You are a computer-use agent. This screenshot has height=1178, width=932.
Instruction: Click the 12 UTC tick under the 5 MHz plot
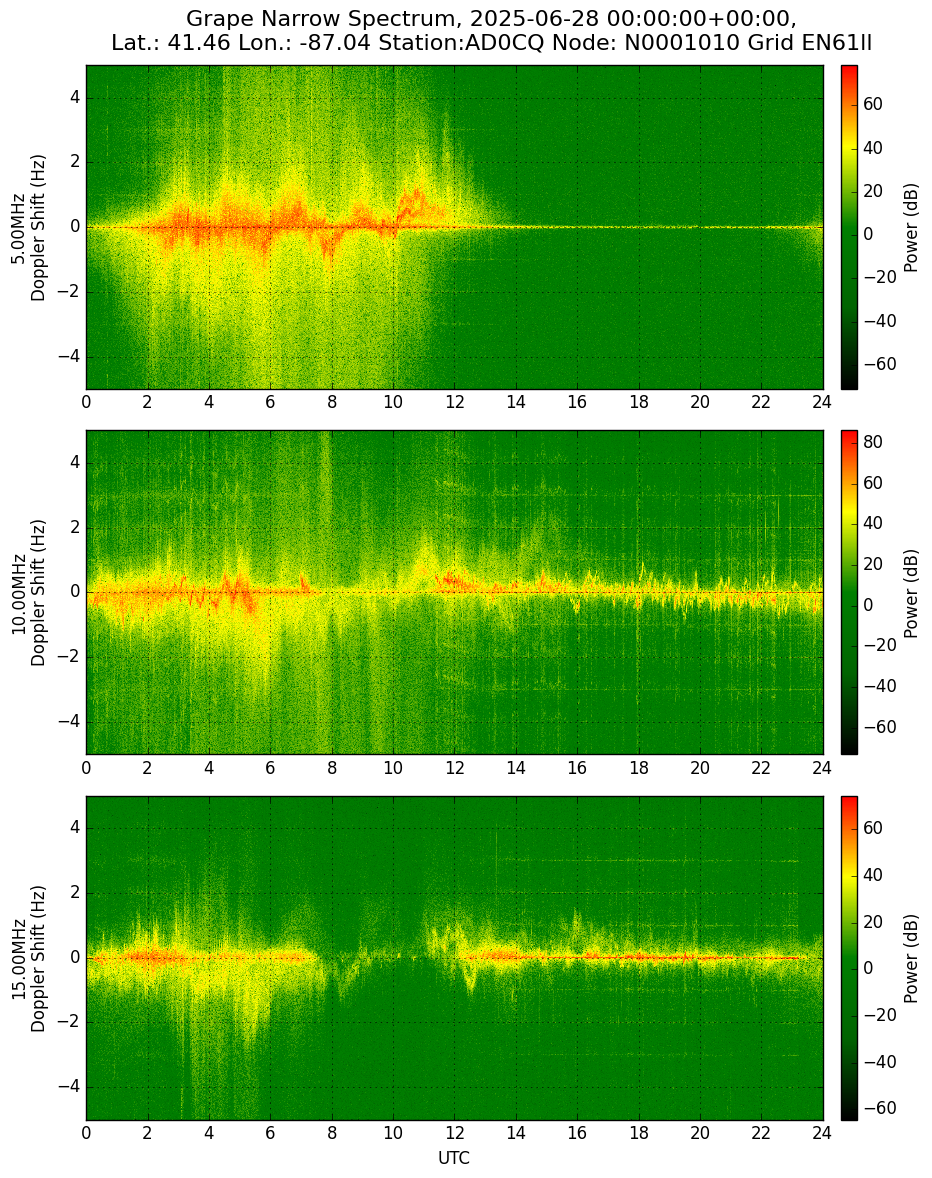tap(454, 402)
